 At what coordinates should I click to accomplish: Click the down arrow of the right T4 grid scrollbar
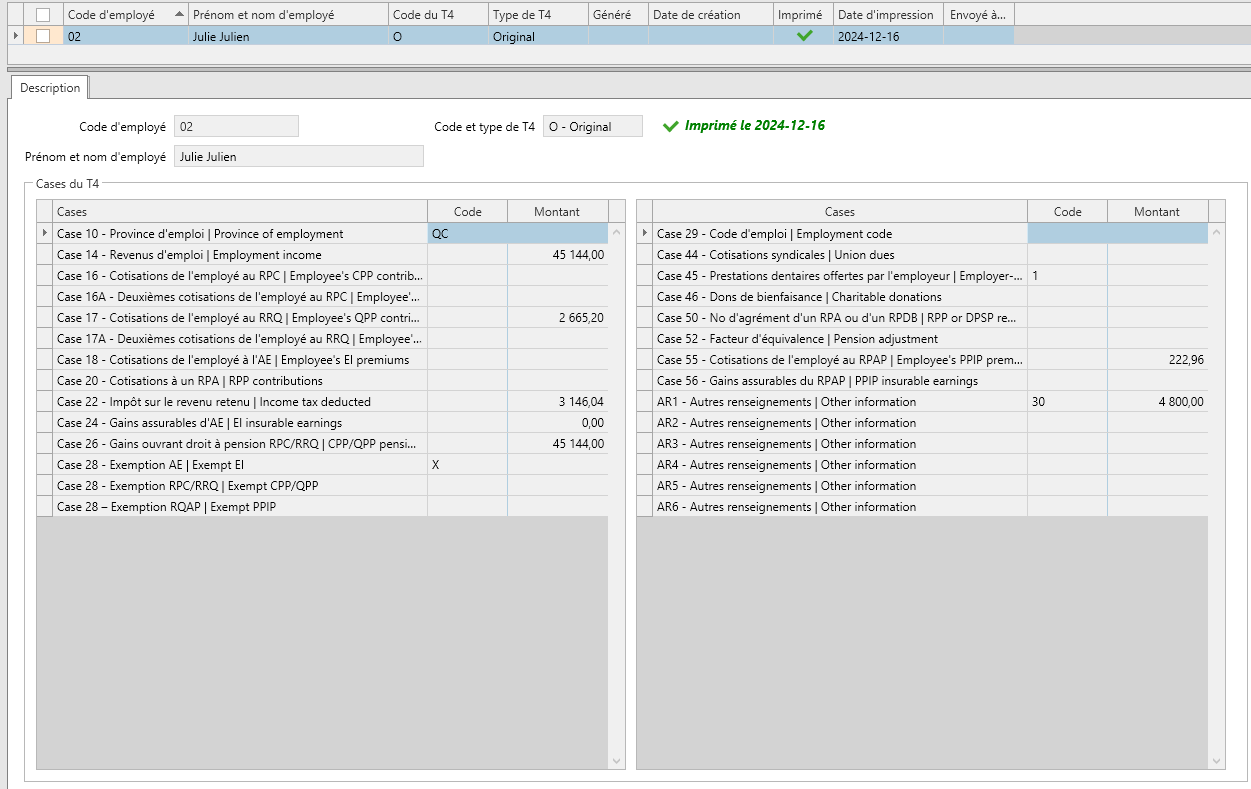click(1216, 761)
